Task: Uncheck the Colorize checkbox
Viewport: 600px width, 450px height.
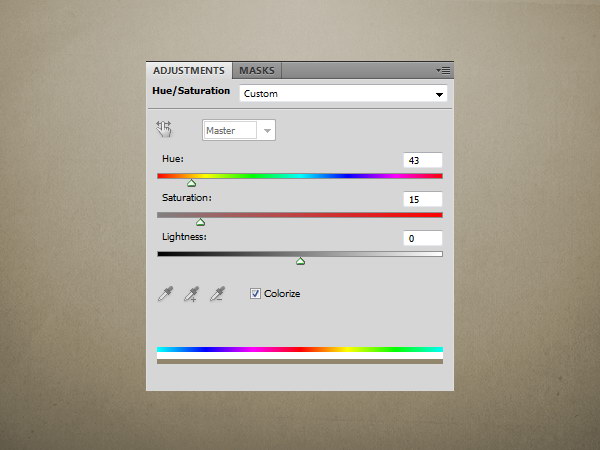Action: point(255,294)
